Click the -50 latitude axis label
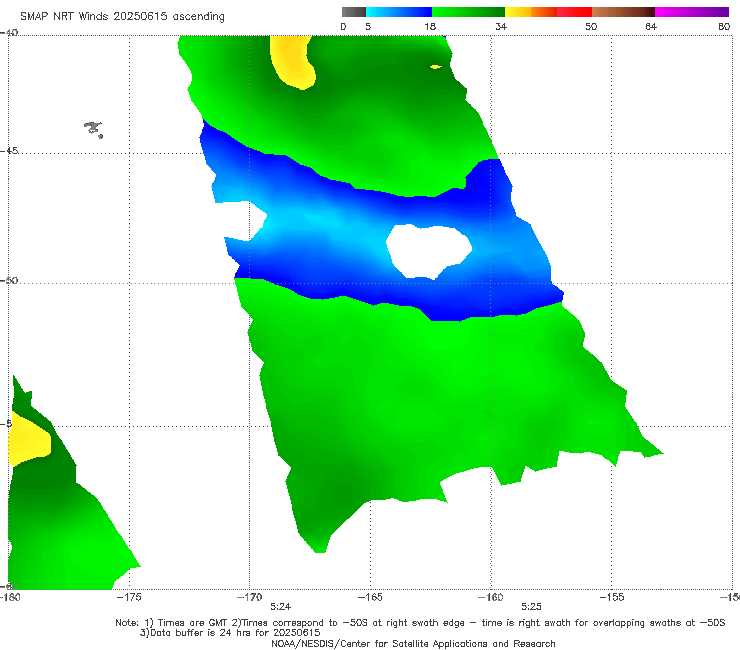 9,280
